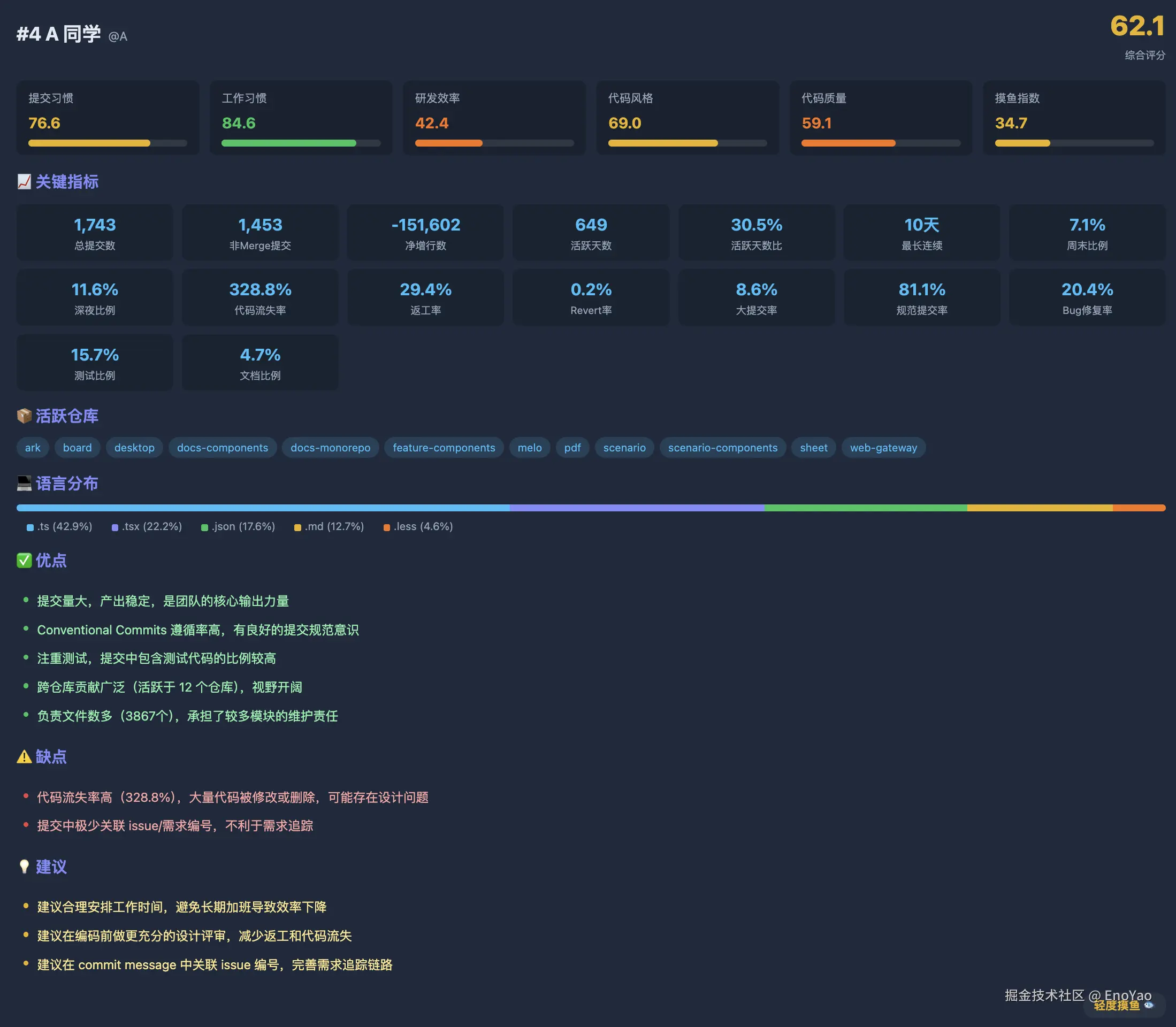Click the laptop icon beside 语言分布
Viewport: 1176px width, 1027px height.
[24, 483]
